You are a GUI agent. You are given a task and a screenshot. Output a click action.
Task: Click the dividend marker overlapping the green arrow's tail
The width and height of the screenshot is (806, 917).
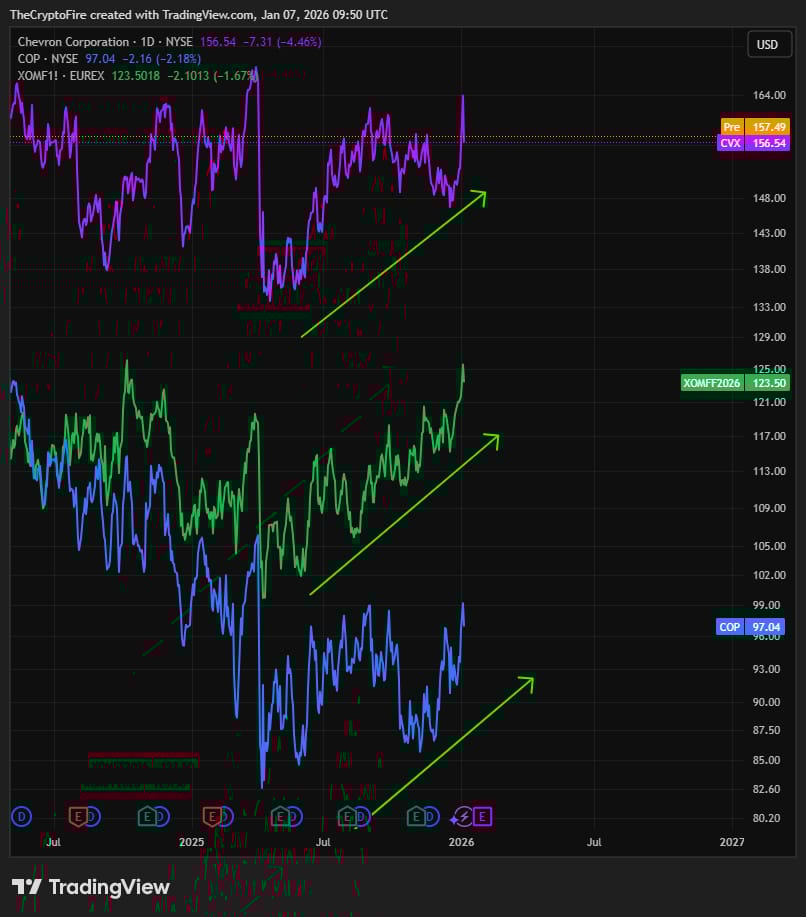coord(363,816)
